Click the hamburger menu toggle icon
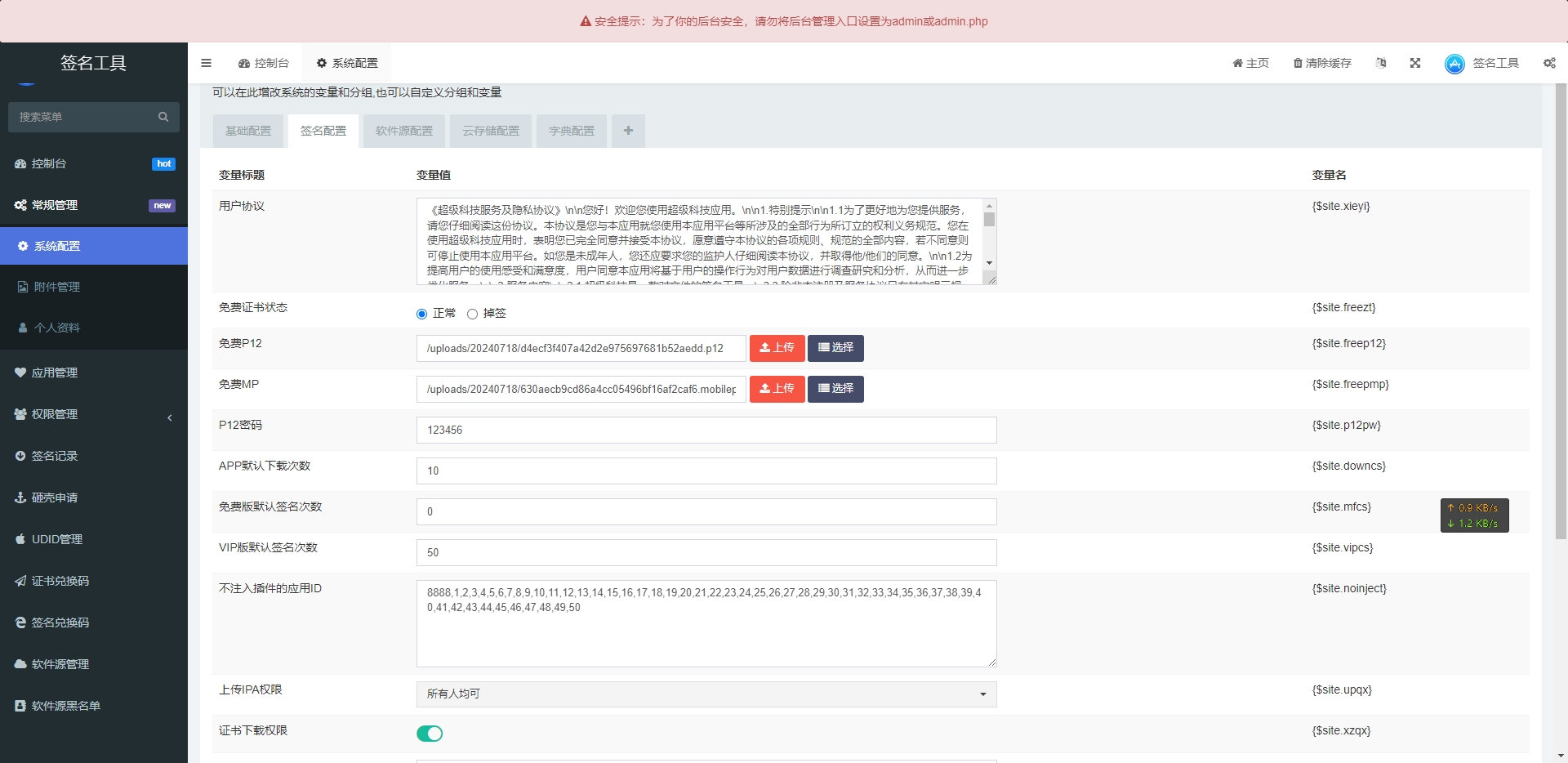The image size is (1568, 763). point(206,63)
